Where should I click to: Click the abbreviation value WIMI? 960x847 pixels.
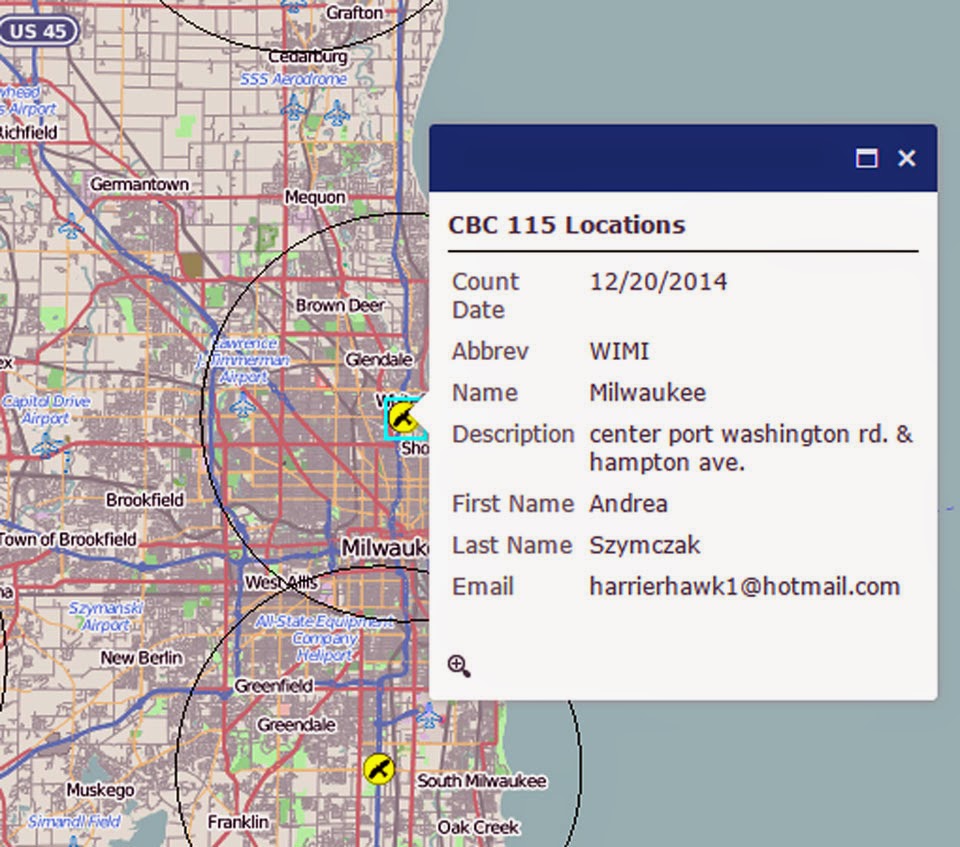pos(619,352)
